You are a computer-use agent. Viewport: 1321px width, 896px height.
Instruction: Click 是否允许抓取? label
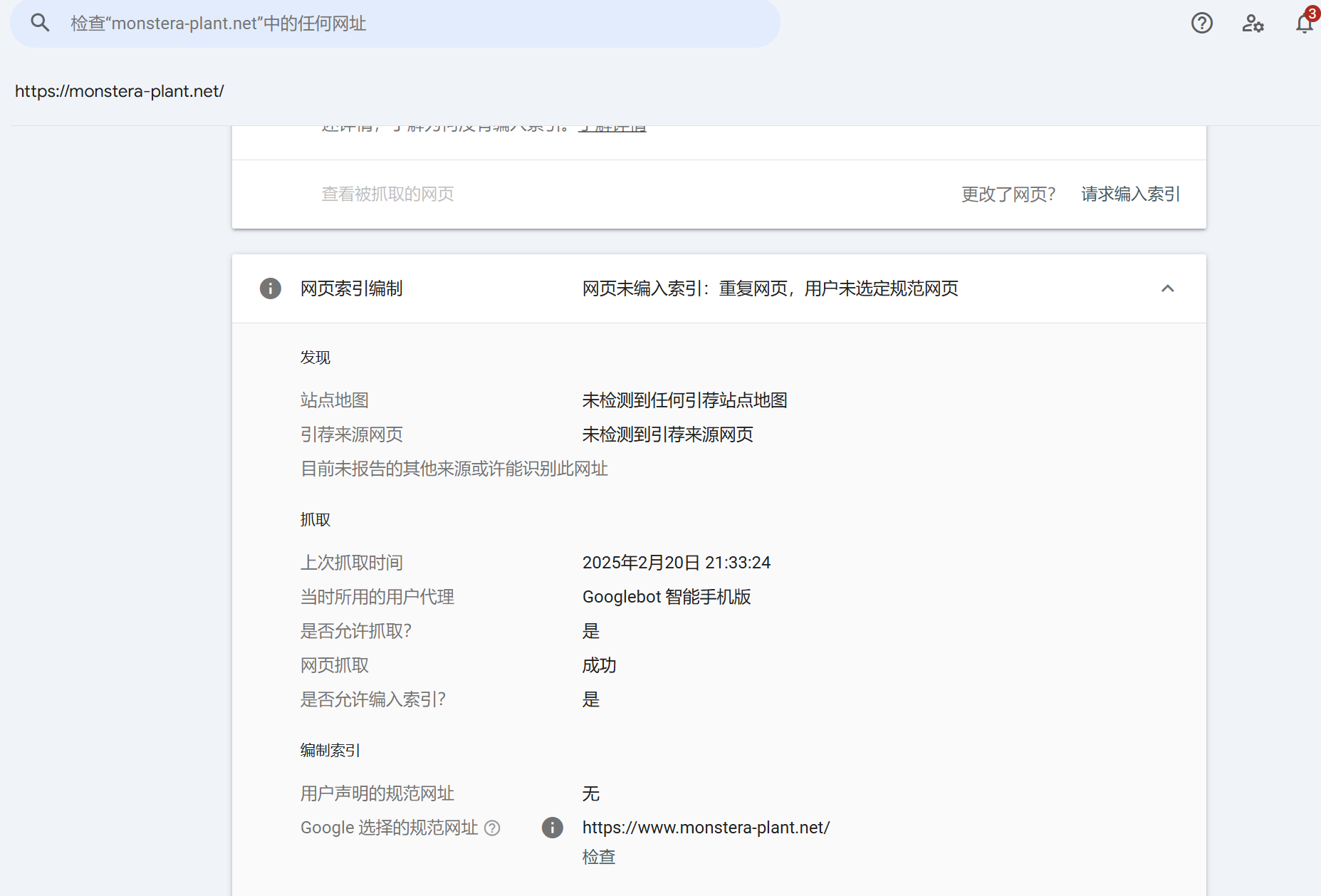pos(355,631)
